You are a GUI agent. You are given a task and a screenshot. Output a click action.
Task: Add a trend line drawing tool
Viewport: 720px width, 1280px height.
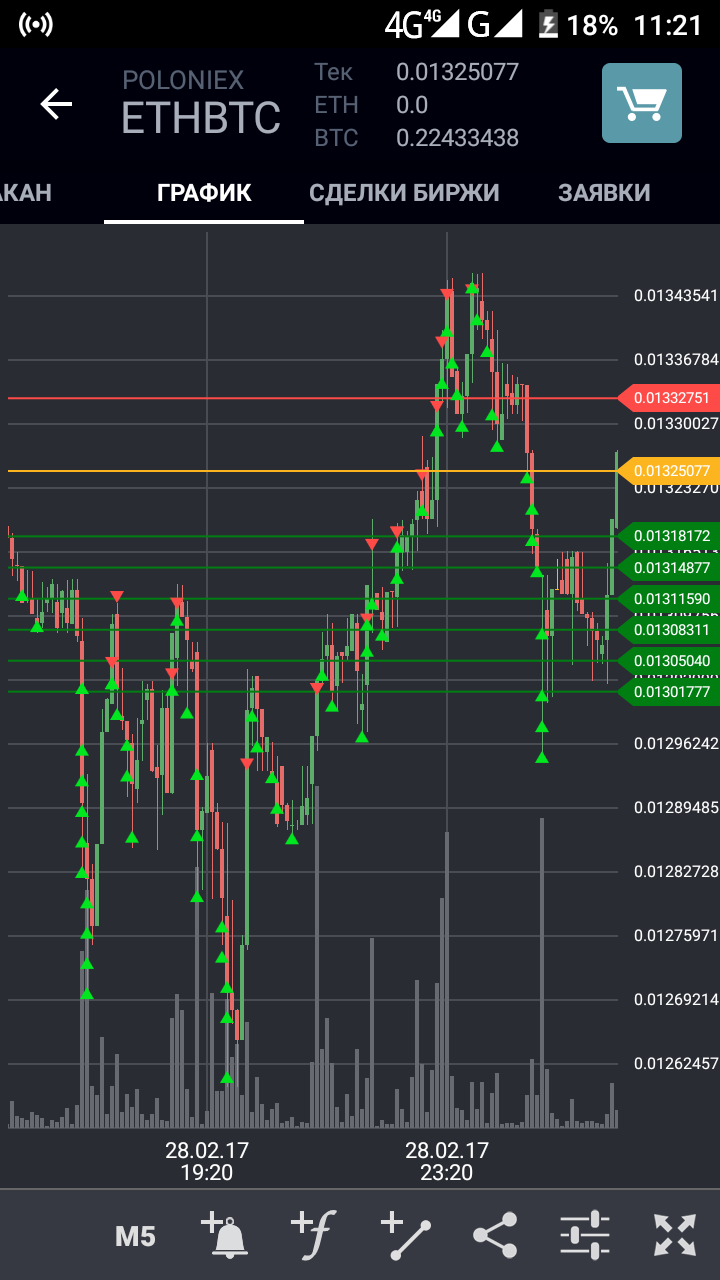pos(405,1235)
